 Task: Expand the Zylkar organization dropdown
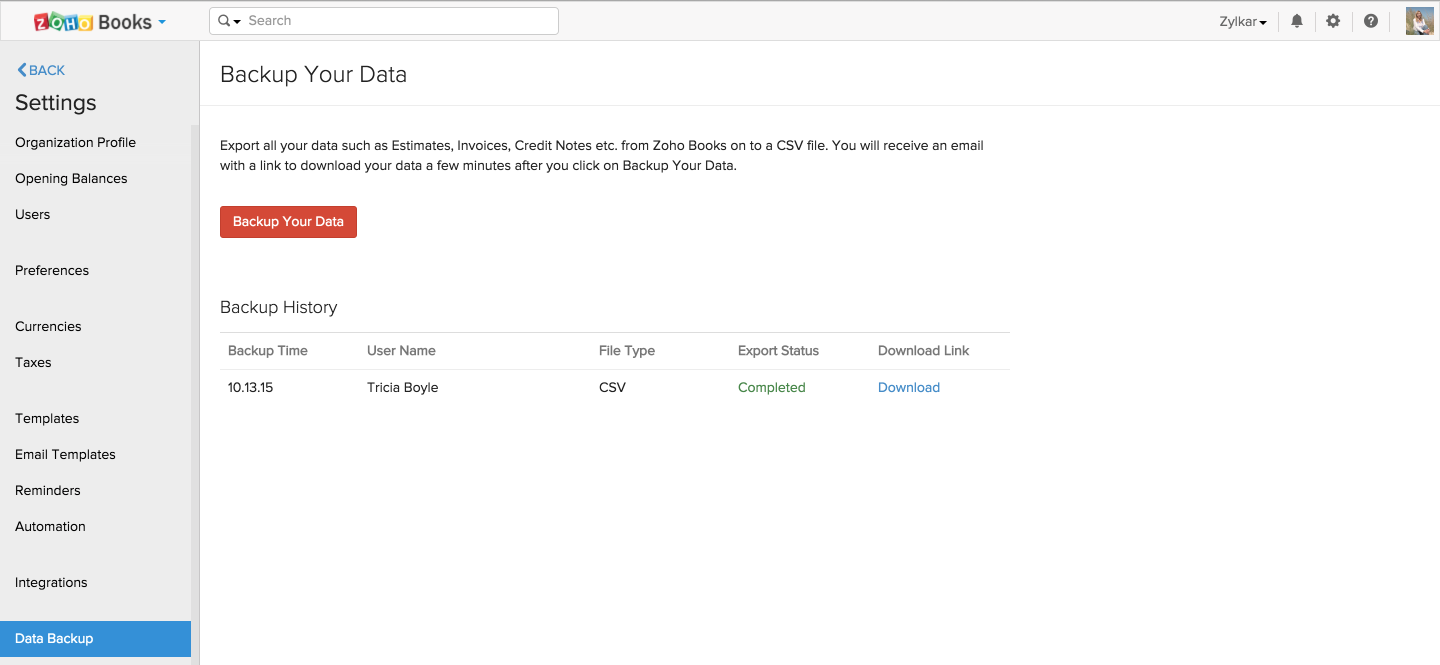[x=1243, y=22]
